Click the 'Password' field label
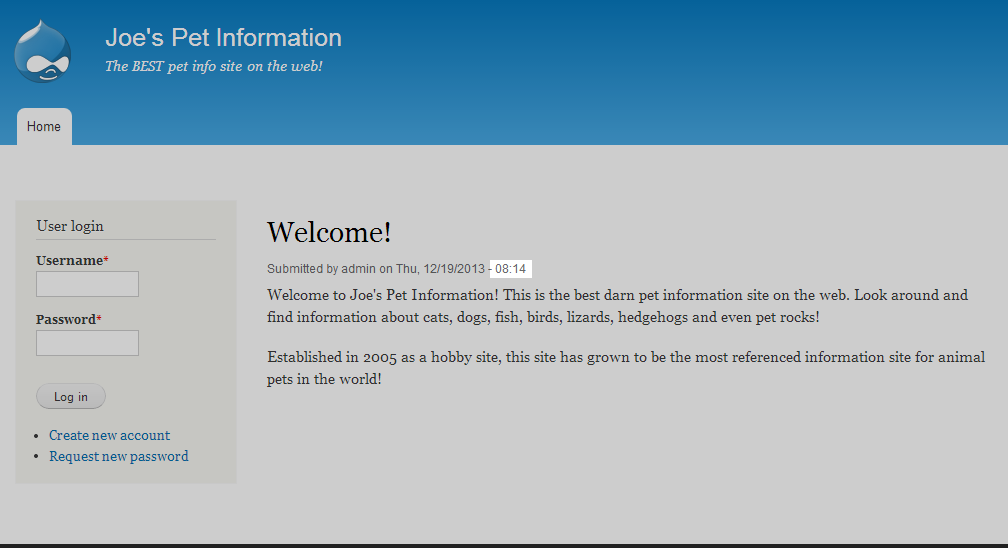 click(69, 320)
